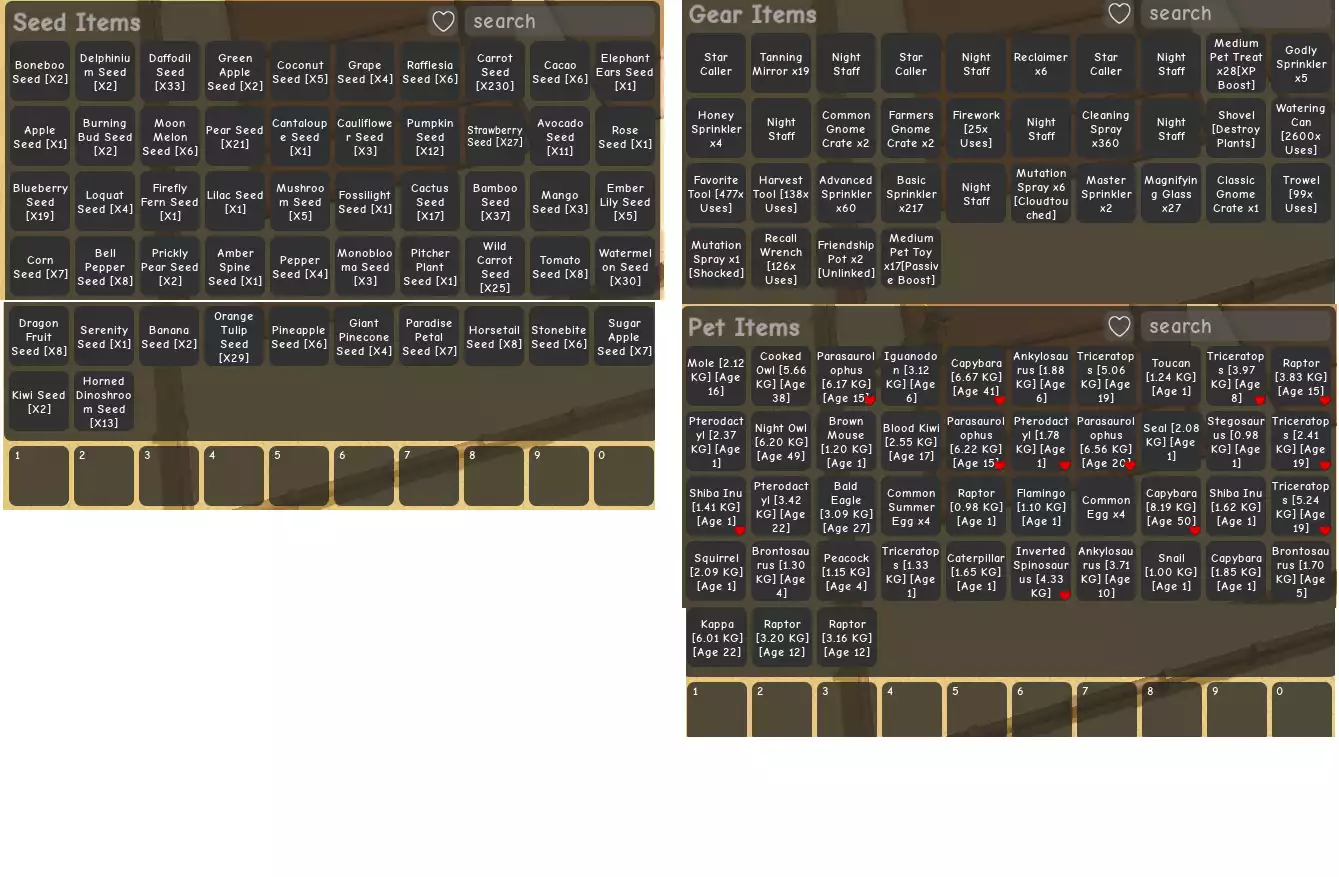Viewport: 1339px width, 877px height.
Task: Toggle the favorites heart in Gear Items
Action: (1119, 14)
